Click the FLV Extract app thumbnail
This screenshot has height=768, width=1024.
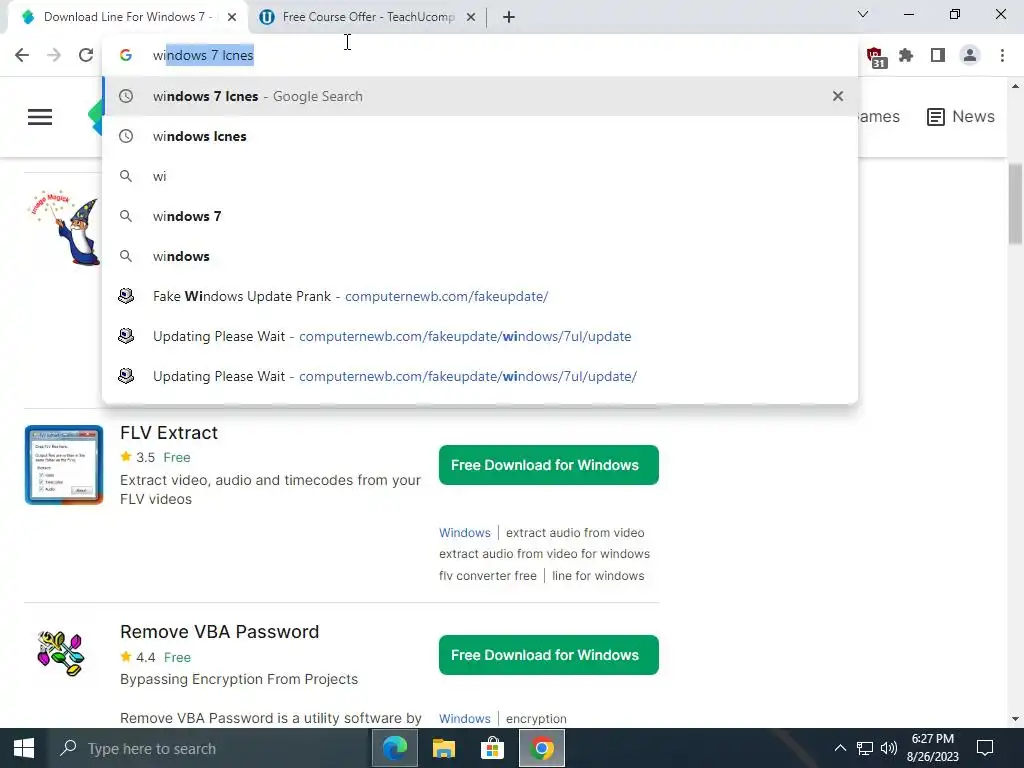(x=64, y=465)
